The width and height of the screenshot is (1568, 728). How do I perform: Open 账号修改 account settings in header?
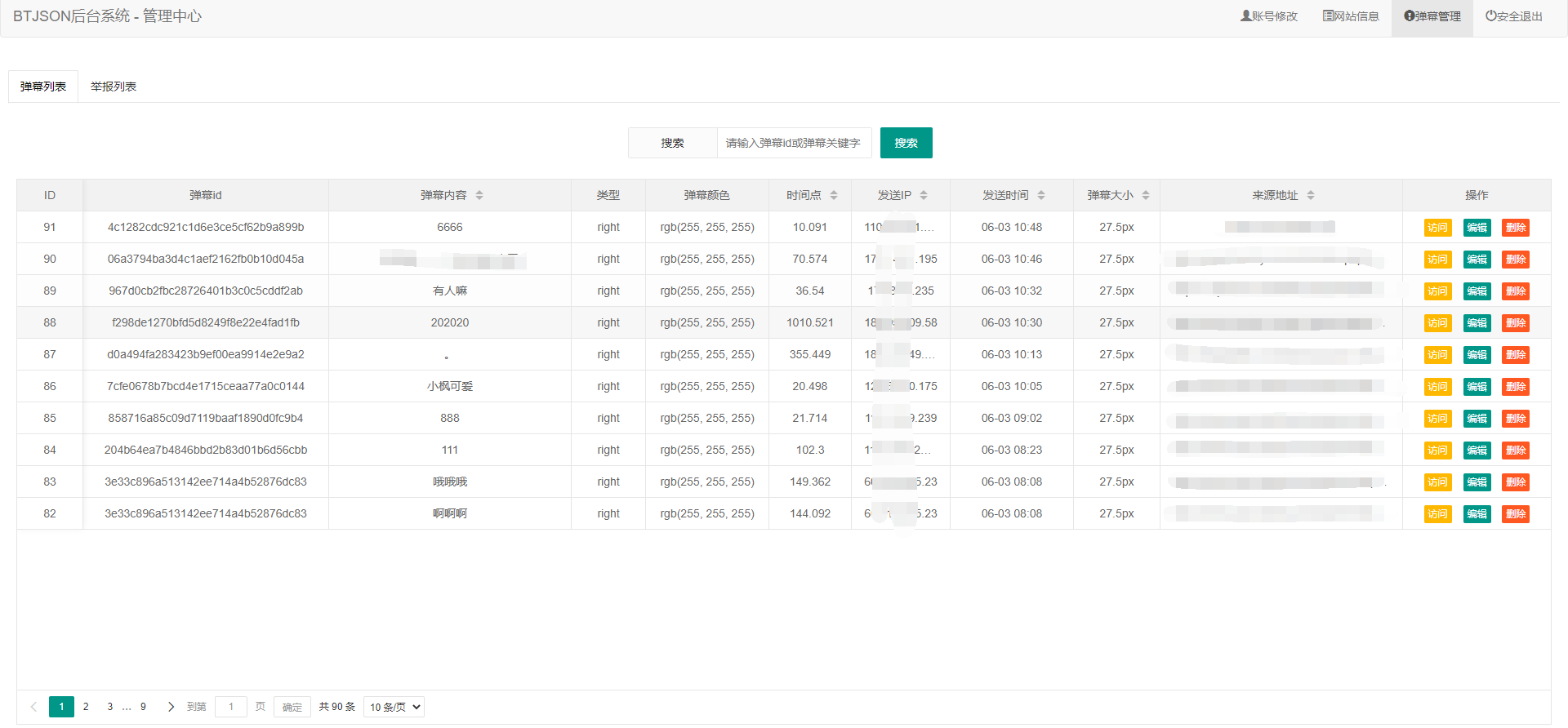1268,16
